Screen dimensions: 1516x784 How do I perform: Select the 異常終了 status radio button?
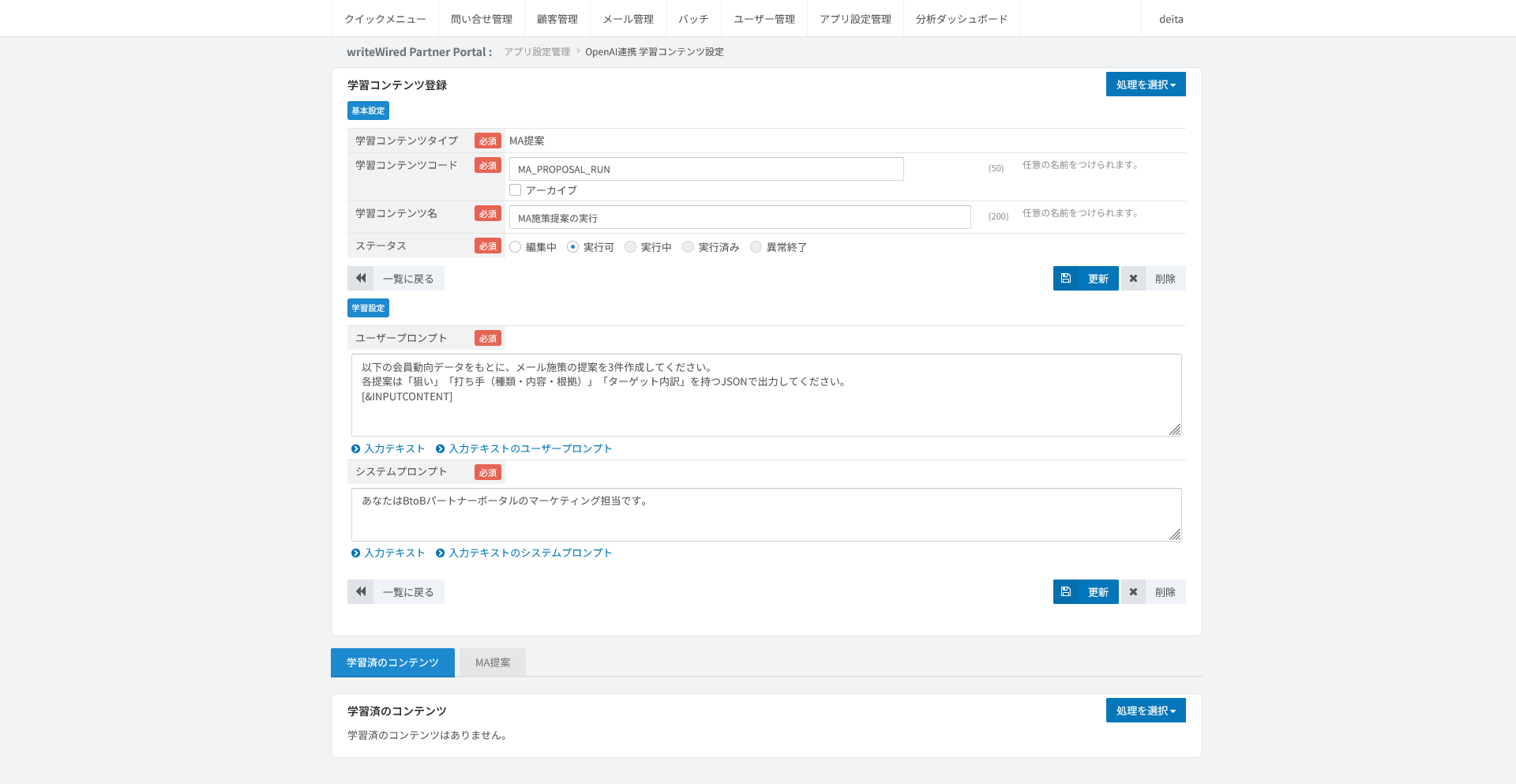coord(756,247)
